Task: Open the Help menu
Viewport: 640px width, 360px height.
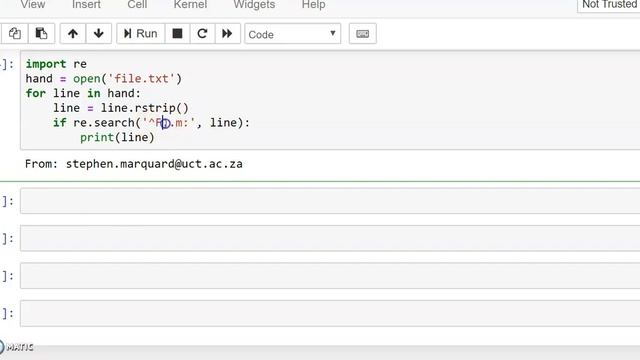Action: click(313, 4)
